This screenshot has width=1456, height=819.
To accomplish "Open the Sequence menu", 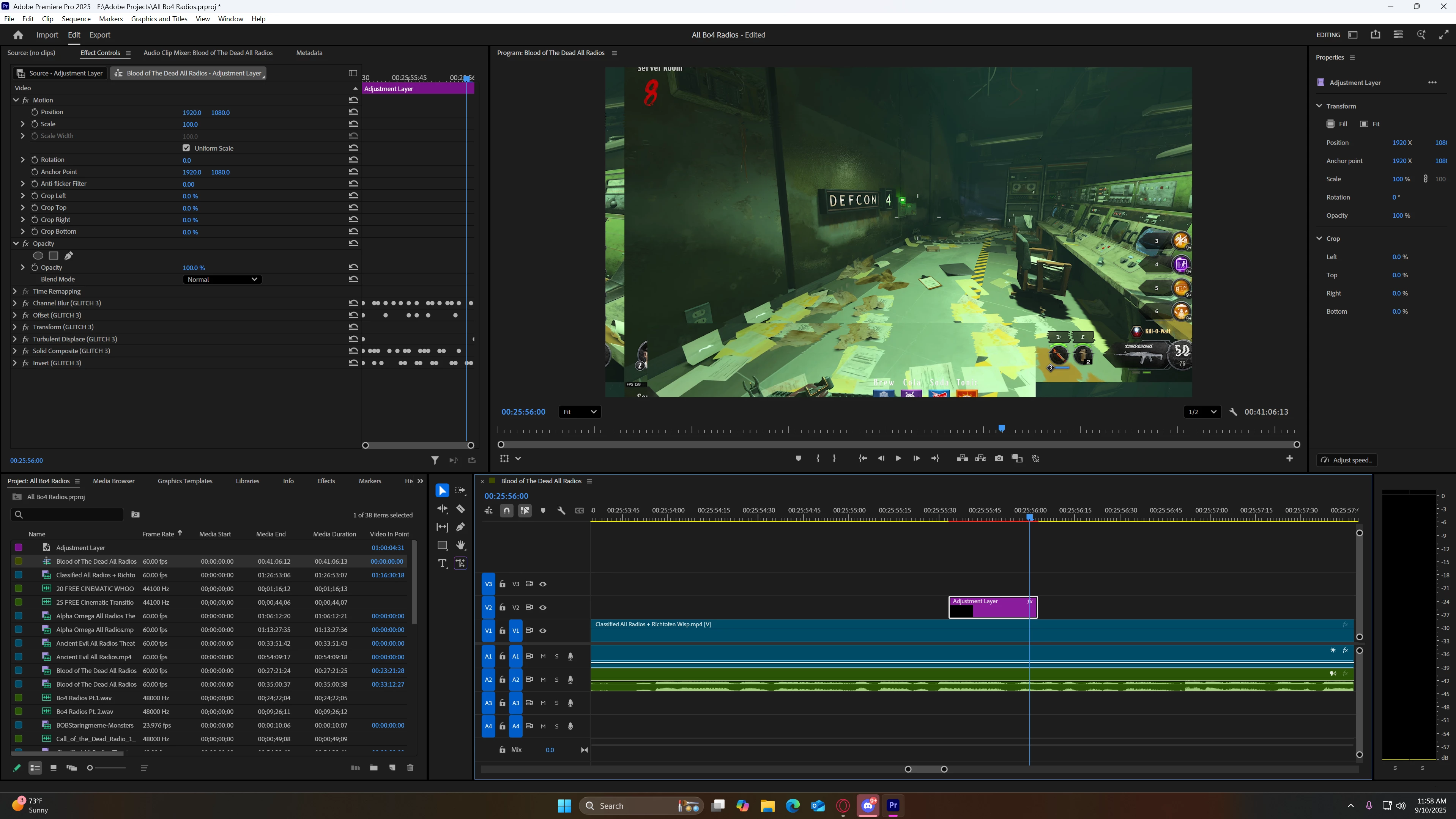I will tap(76, 19).
